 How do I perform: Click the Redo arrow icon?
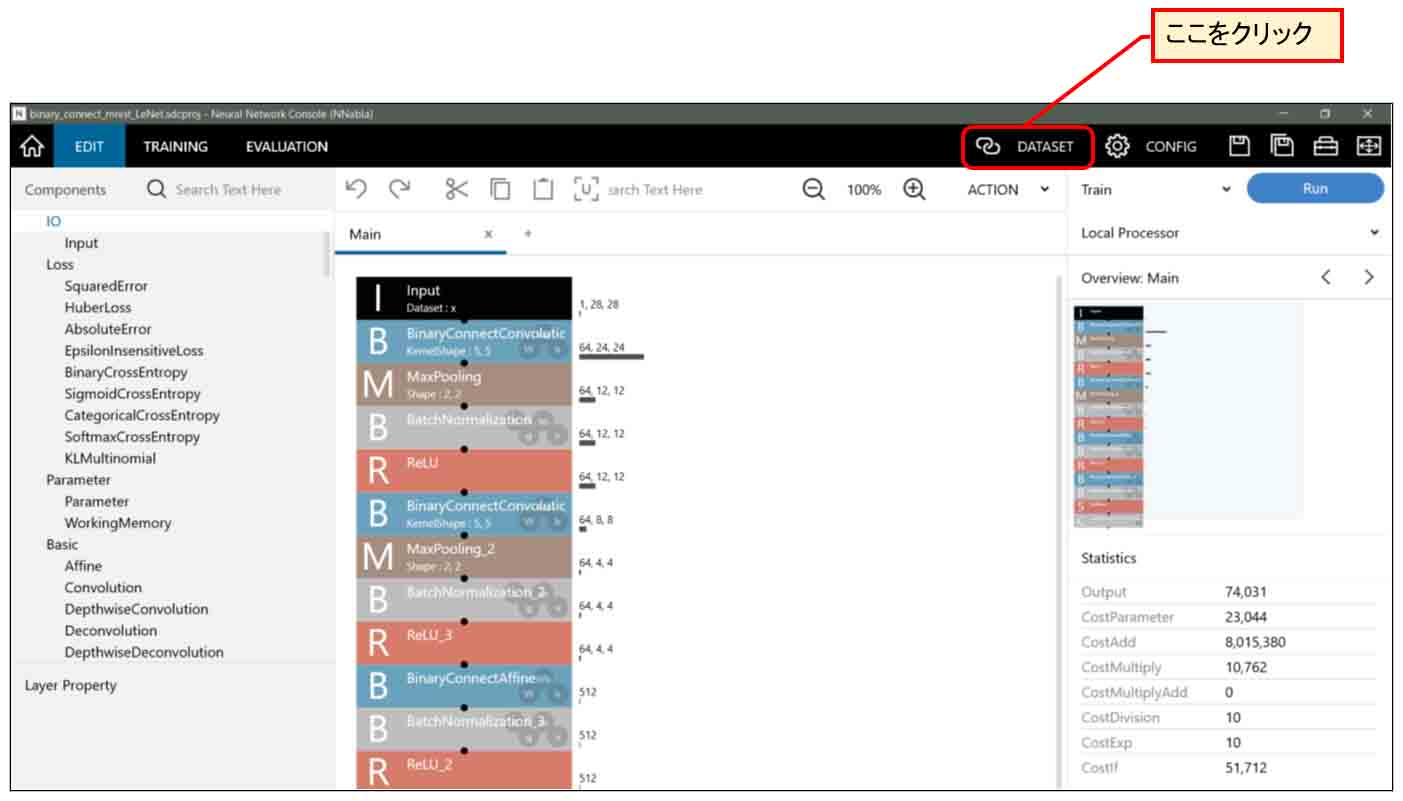[x=400, y=189]
